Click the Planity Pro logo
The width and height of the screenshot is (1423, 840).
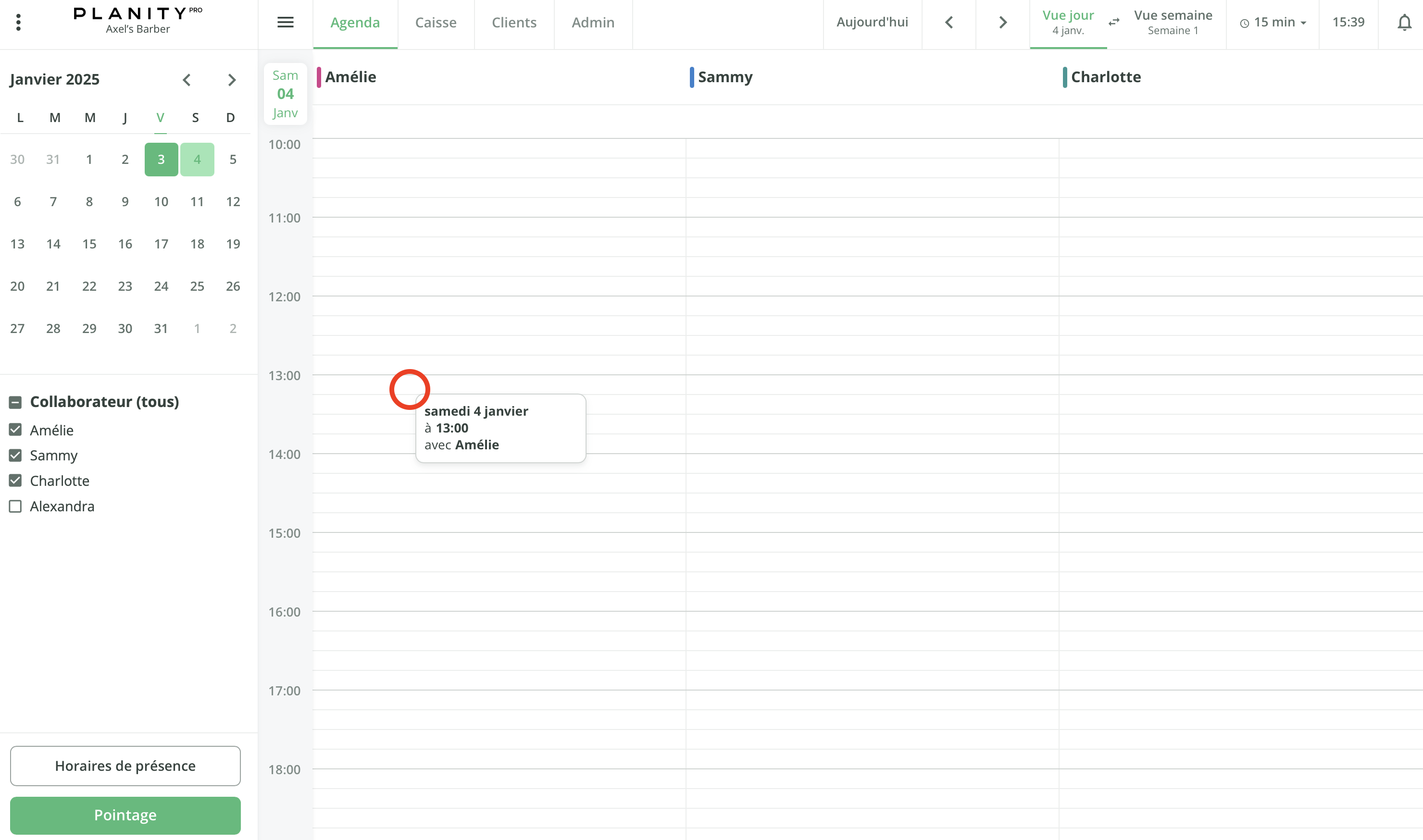click(137, 14)
